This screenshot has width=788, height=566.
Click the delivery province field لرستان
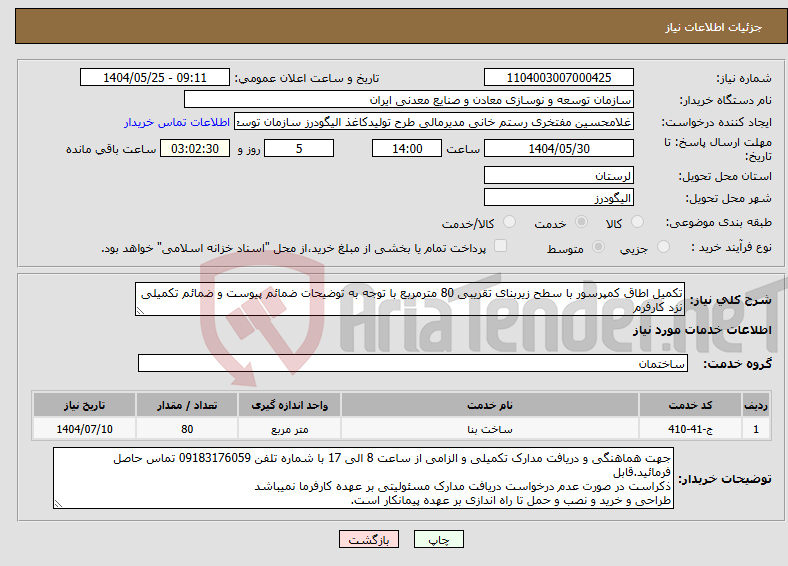[x=559, y=175]
